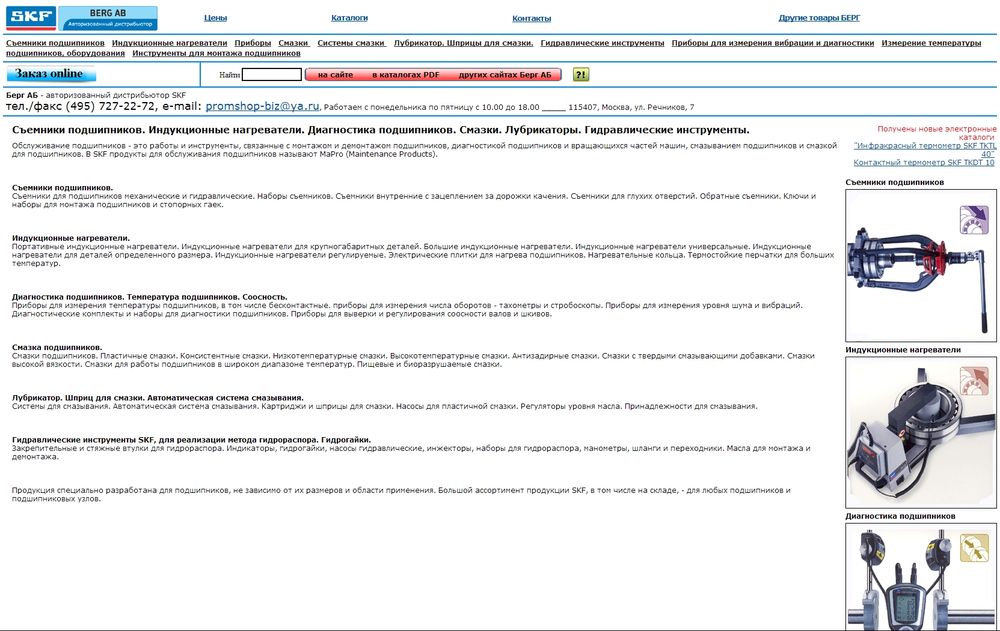Image resolution: width=1000 pixels, height=631 pixels.
Task: Click the bearing diagnostics product image
Action: [x=920, y=577]
